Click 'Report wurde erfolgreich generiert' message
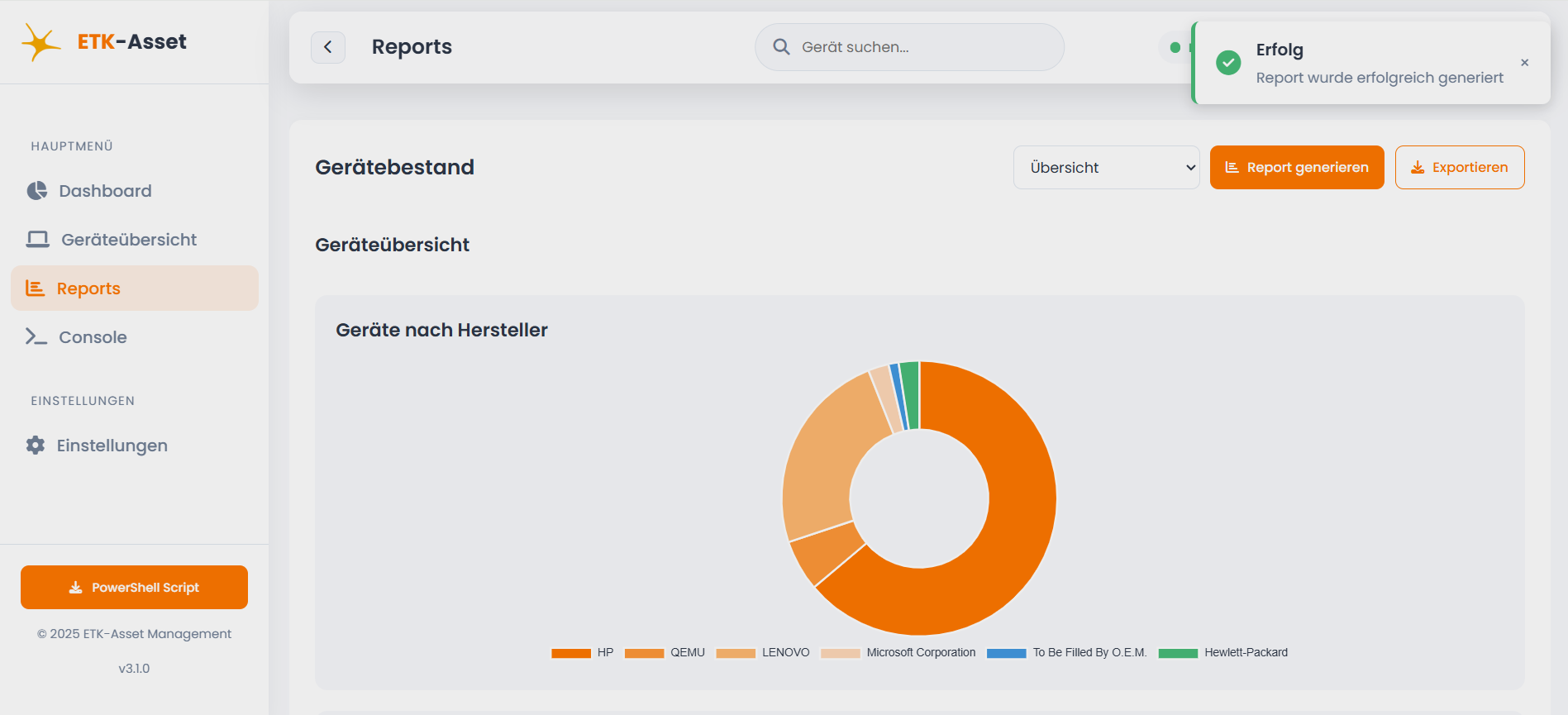1568x715 pixels. click(x=1380, y=78)
